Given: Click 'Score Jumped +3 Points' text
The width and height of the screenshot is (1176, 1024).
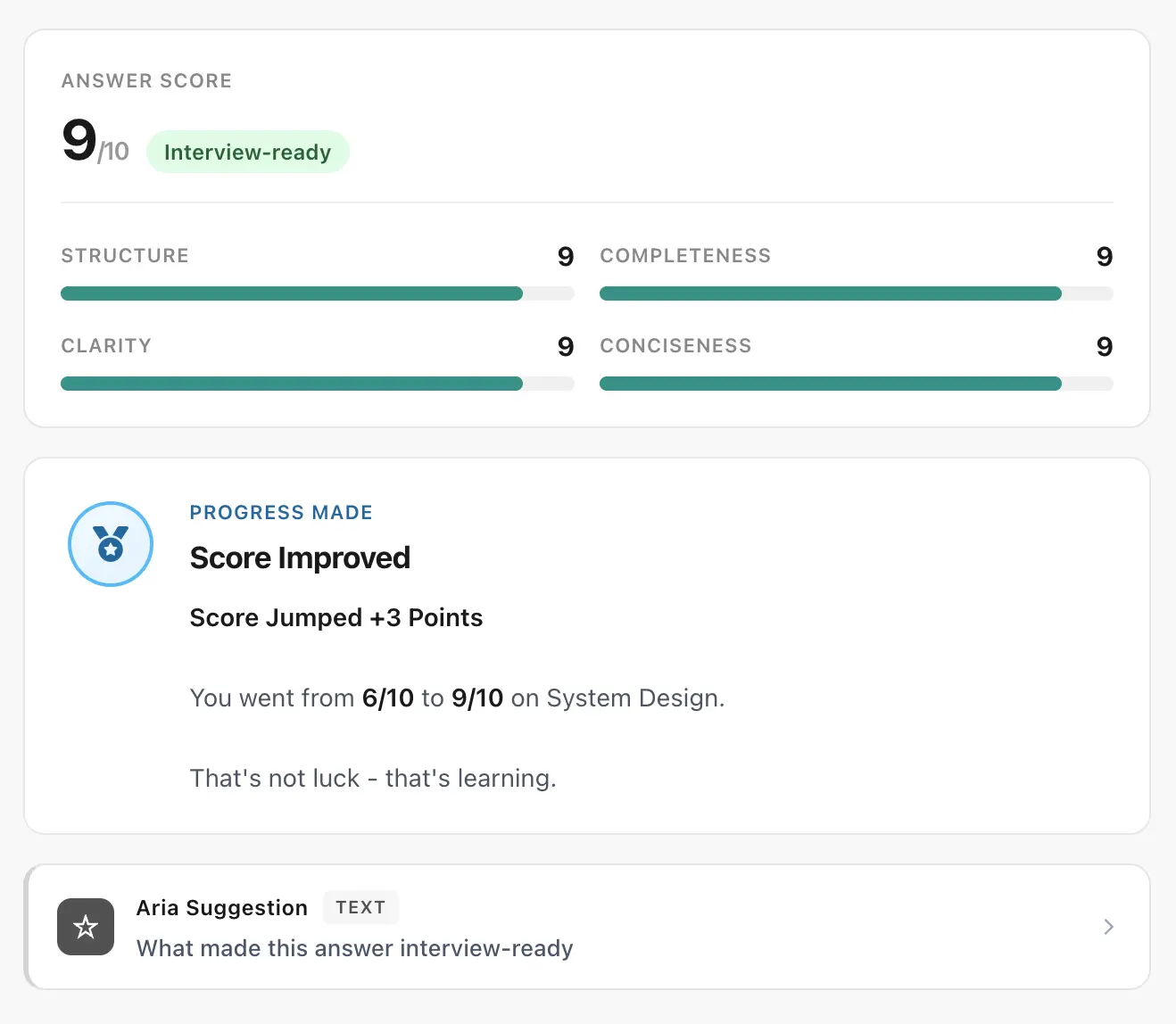Looking at the screenshot, I should tap(335, 618).
